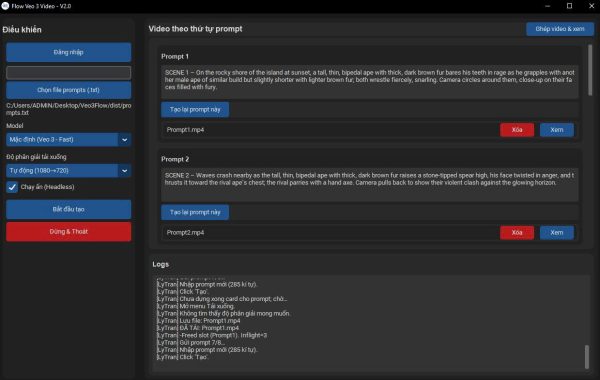The width and height of the screenshot is (600, 380).
Task: Click the Logs panel scrollbar thumb
Action: click(x=587, y=357)
